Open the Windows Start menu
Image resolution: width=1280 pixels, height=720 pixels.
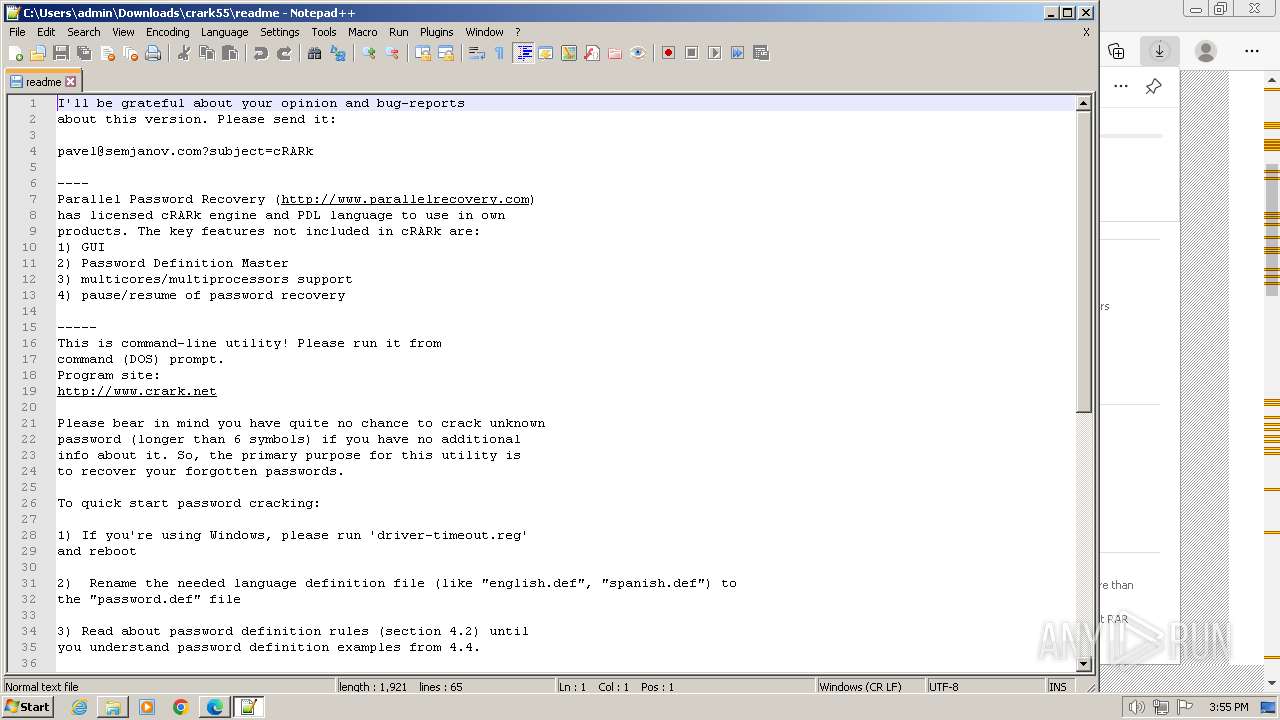tap(27, 707)
